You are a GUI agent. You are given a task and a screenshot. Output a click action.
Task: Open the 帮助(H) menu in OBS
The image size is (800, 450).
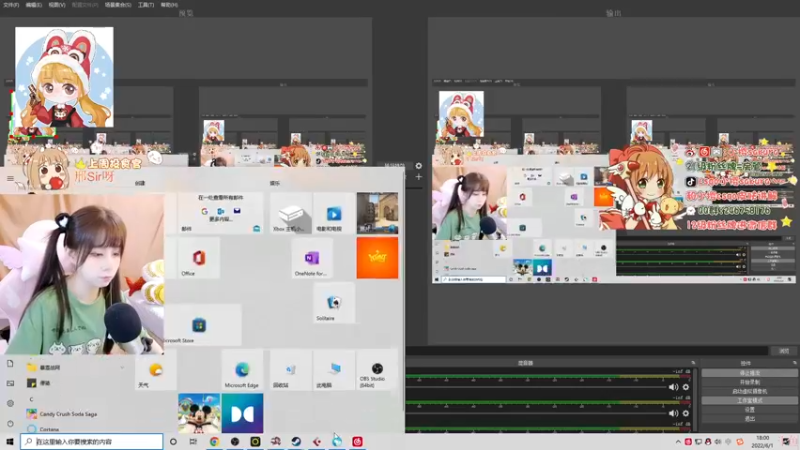pos(169,5)
